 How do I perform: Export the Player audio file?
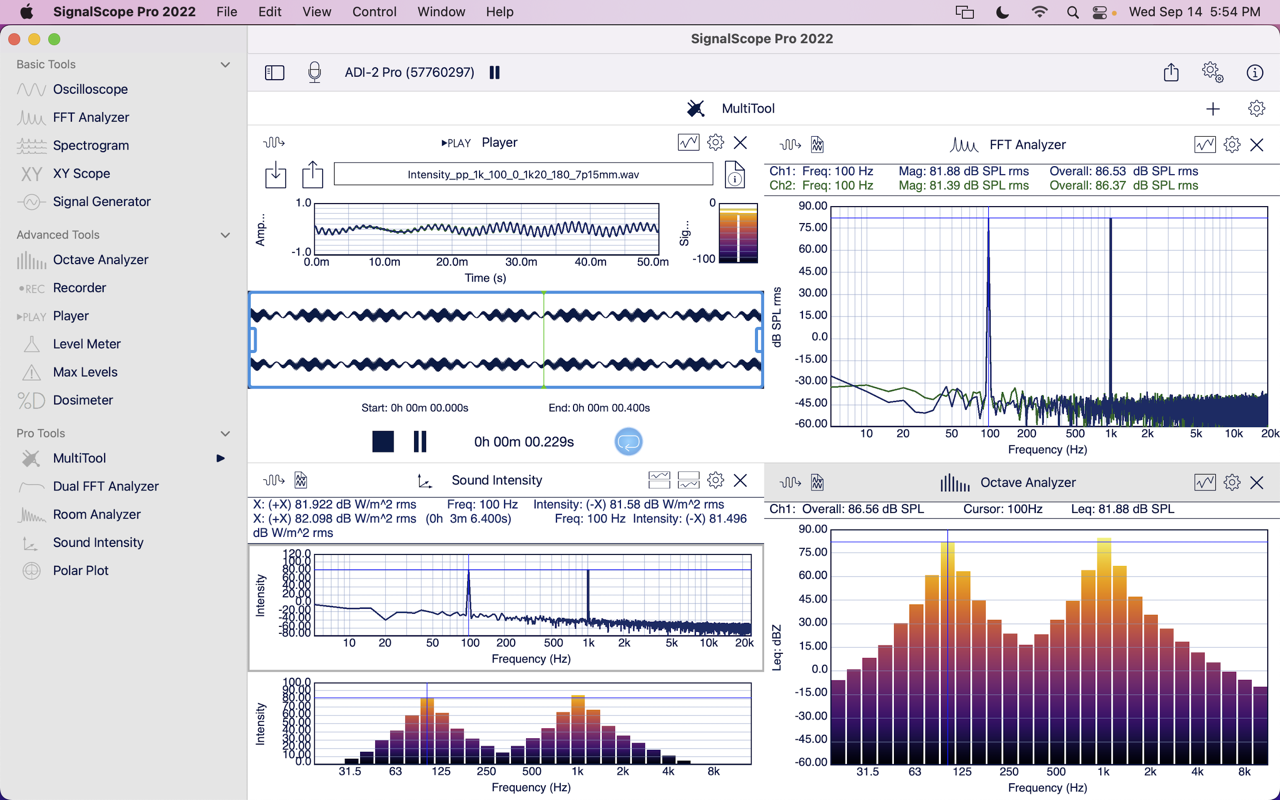coord(313,174)
